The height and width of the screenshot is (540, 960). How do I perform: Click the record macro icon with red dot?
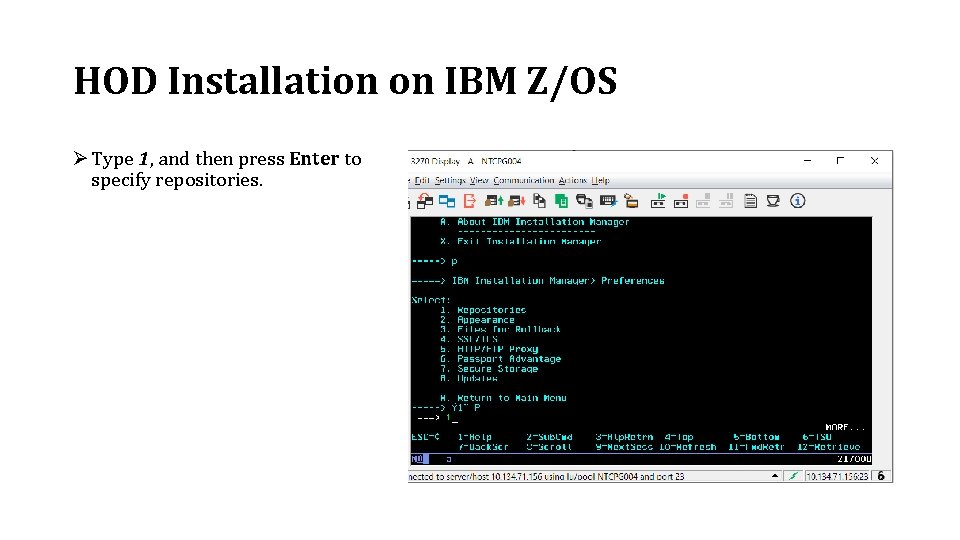pyautogui.click(x=681, y=201)
